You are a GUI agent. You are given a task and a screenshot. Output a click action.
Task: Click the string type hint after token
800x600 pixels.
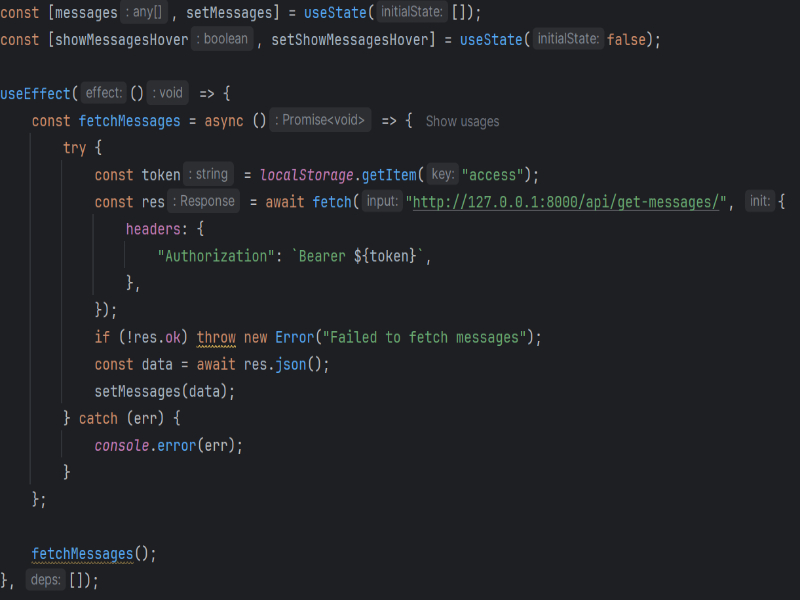(x=209, y=175)
